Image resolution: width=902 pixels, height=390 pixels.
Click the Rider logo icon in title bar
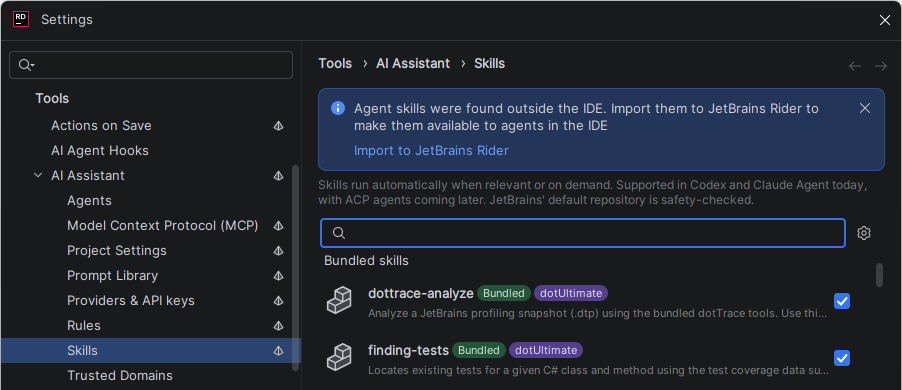click(x=21, y=20)
